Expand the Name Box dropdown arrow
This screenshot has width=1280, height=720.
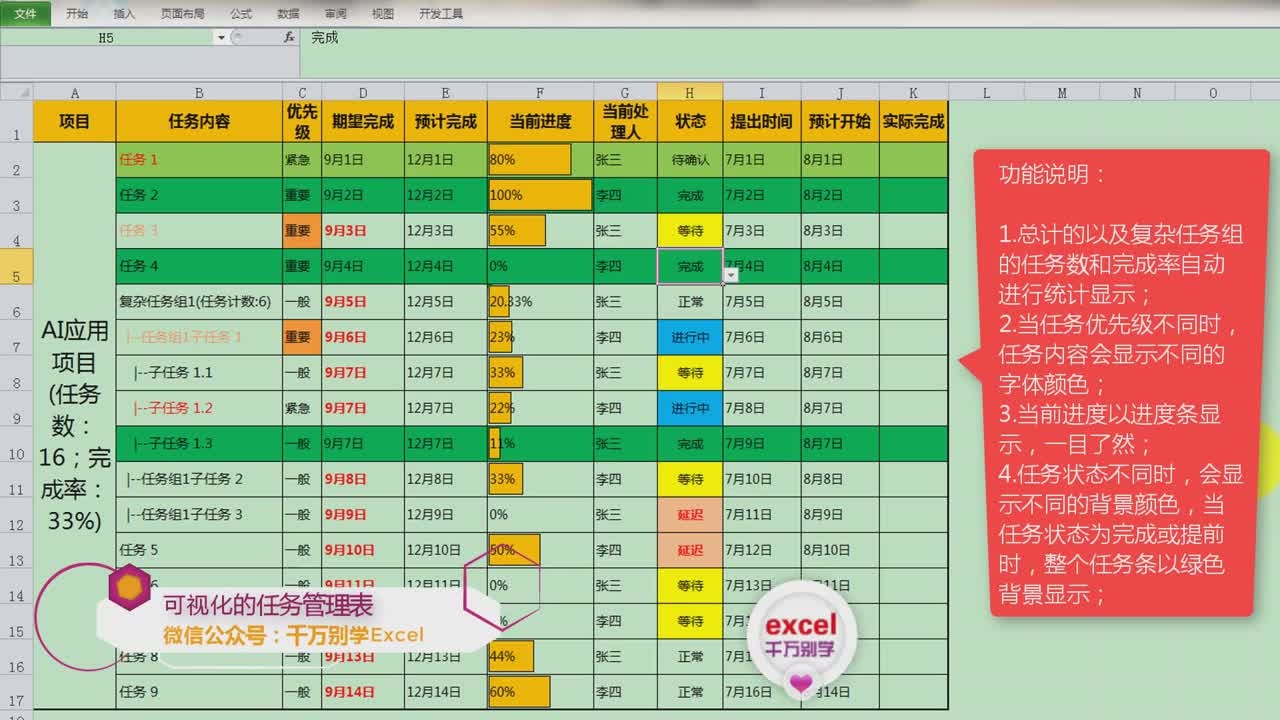(220, 37)
